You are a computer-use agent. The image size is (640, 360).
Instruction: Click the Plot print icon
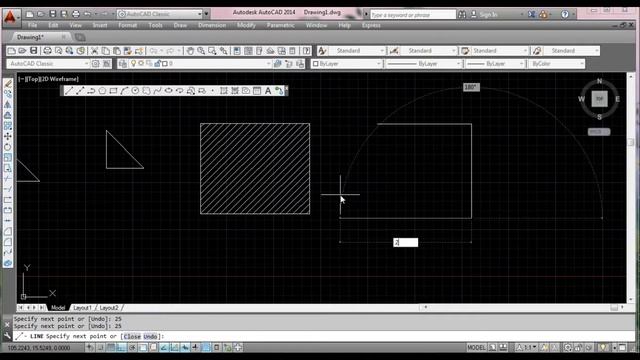(x=47, y=51)
